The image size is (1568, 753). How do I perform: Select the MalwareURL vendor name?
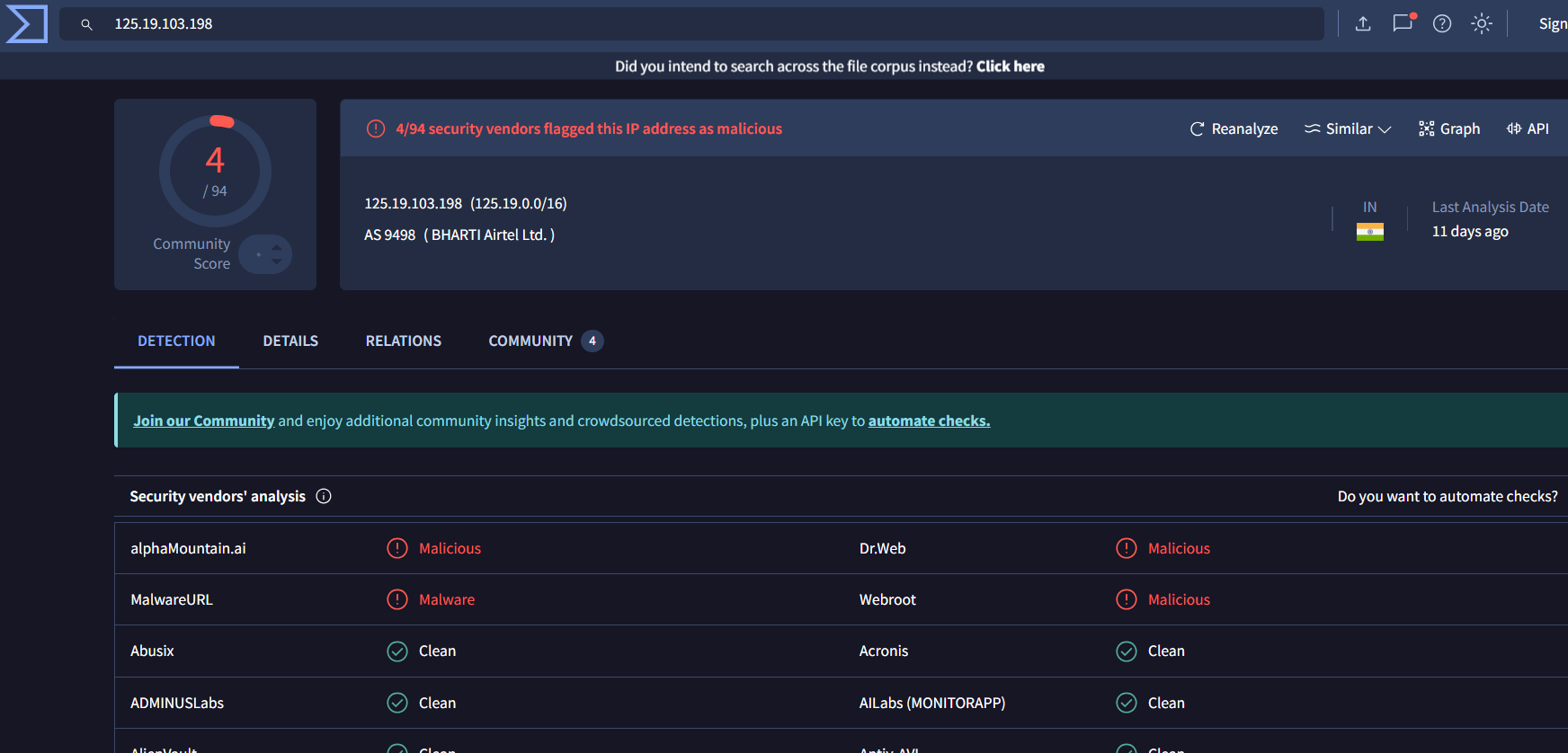pyautogui.click(x=172, y=599)
